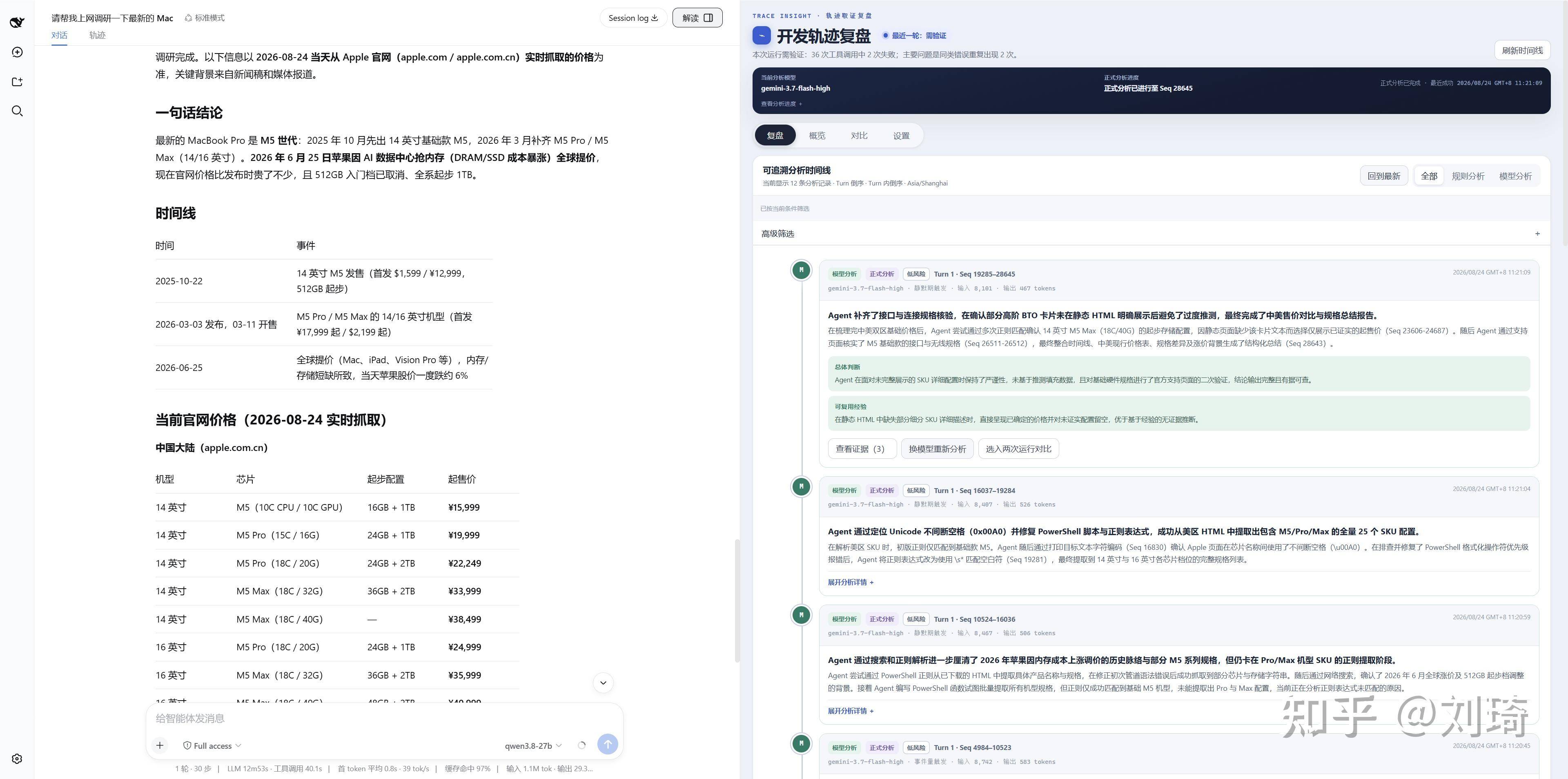The image size is (1568, 779).
Task: Click the ¥22,249 price cell
Action: 464,563
